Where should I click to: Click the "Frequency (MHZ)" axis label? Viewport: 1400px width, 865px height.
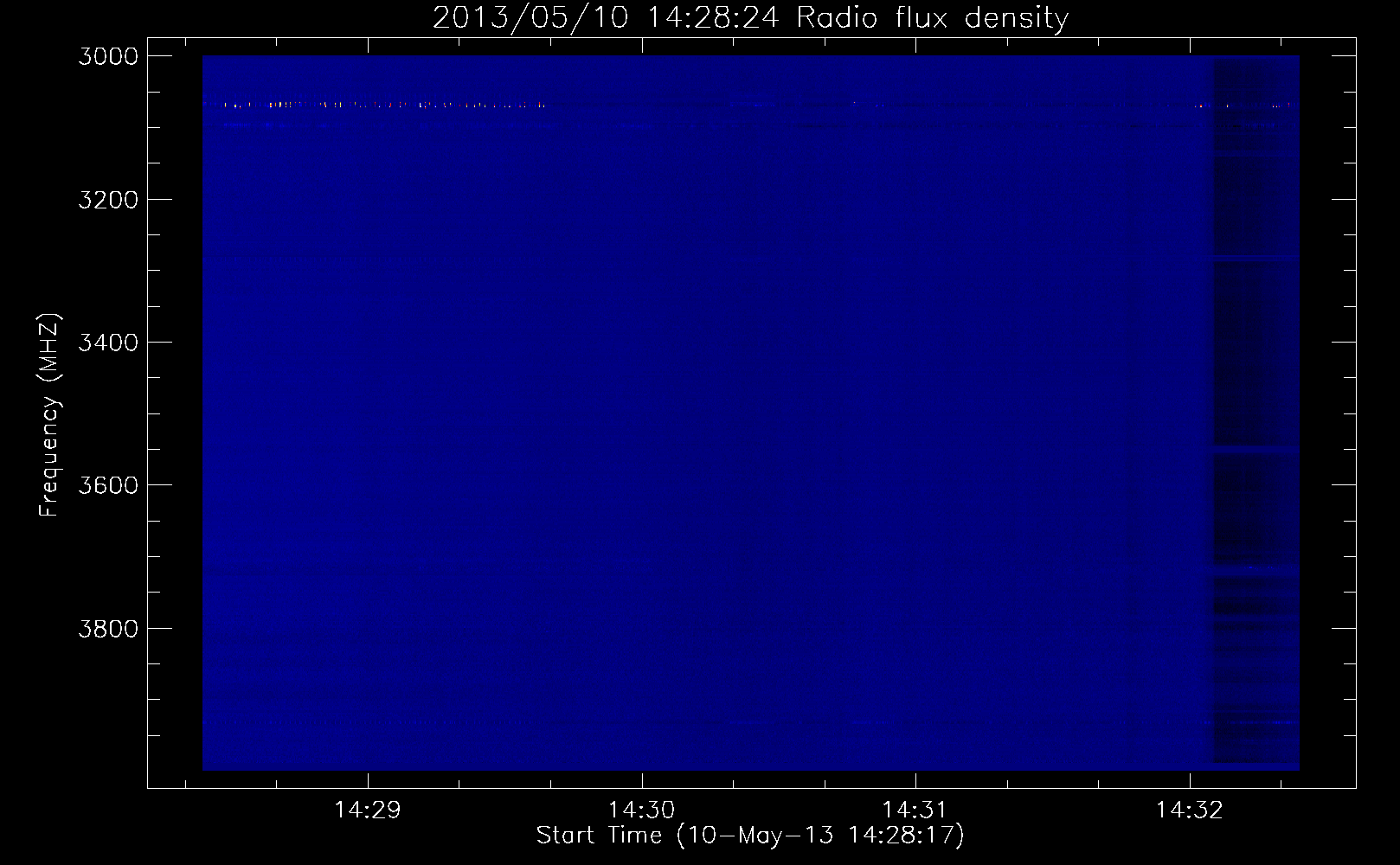click(x=48, y=414)
